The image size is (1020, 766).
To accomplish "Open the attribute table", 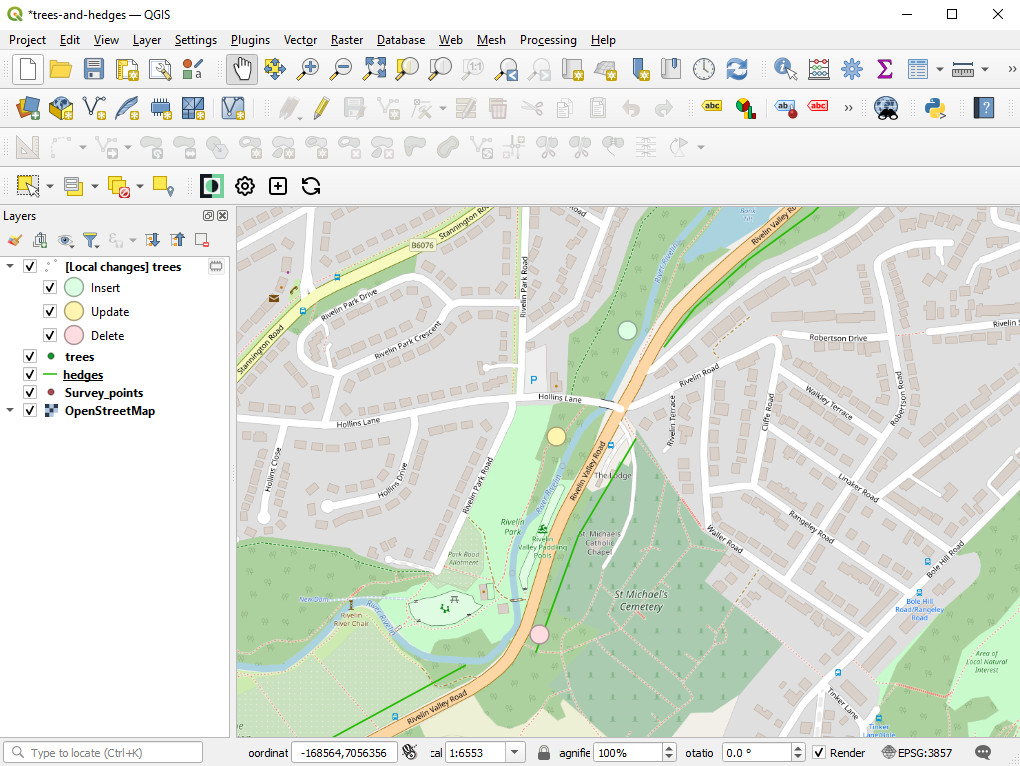I will [917, 69].
